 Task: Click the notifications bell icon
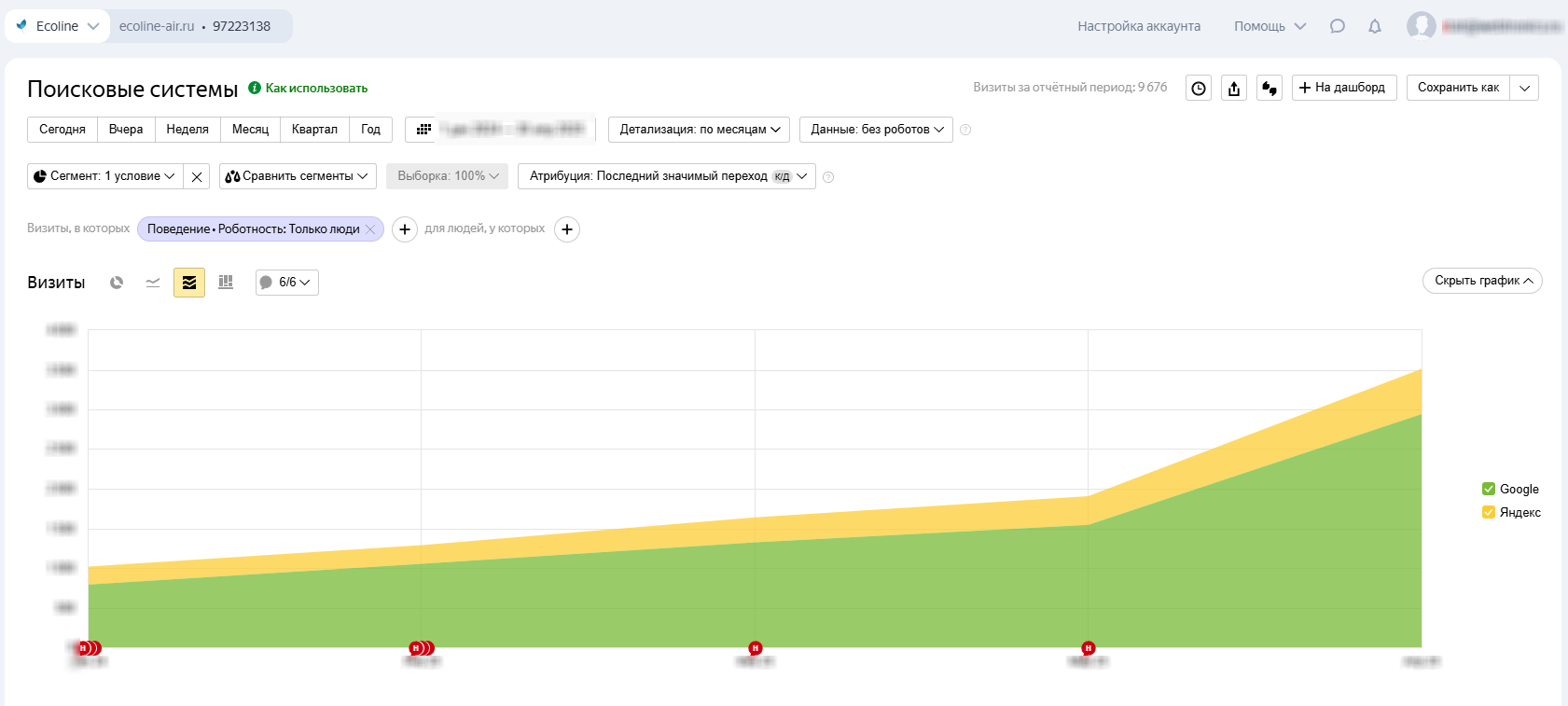point(1374,26)
